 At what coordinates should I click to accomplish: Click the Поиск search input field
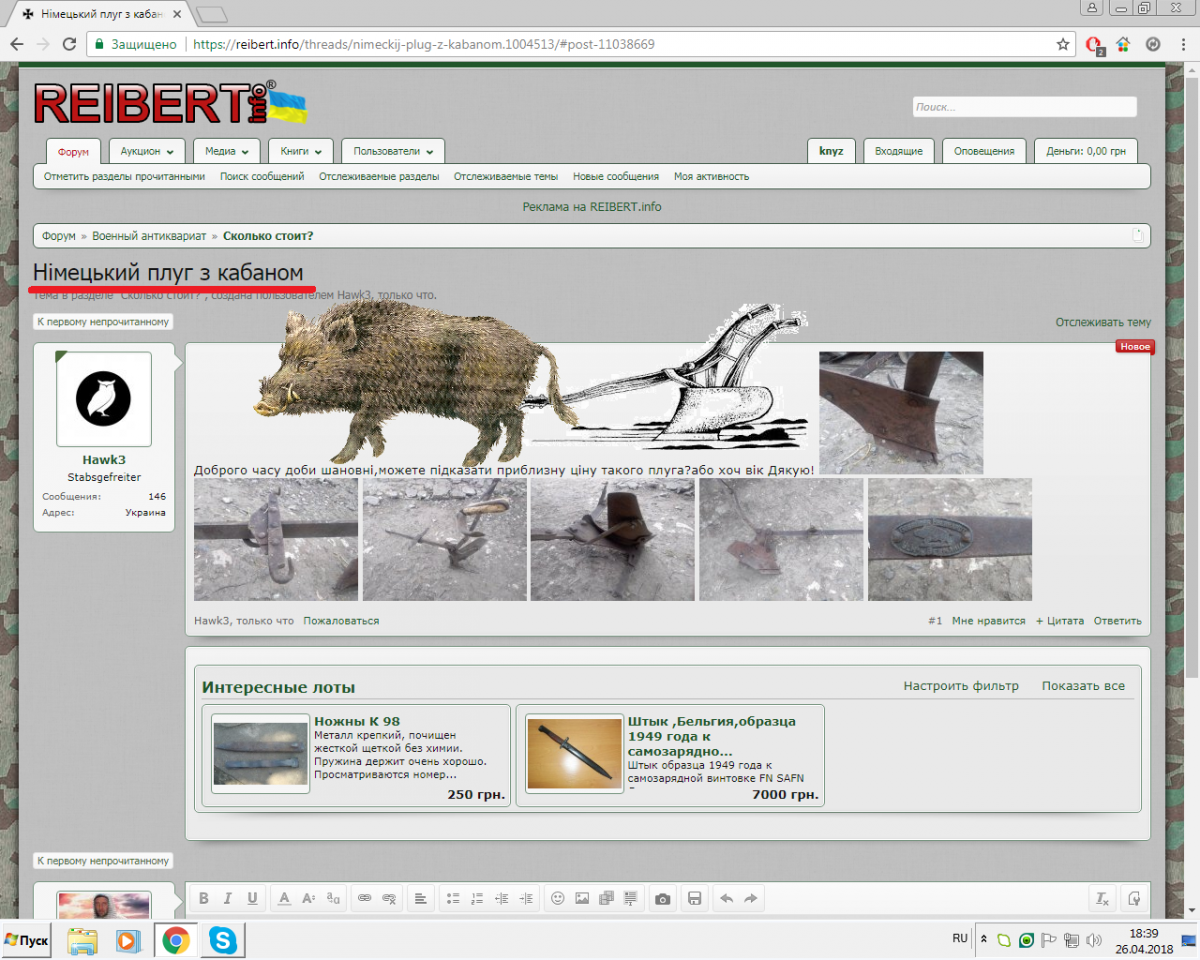coord(1024,107)
